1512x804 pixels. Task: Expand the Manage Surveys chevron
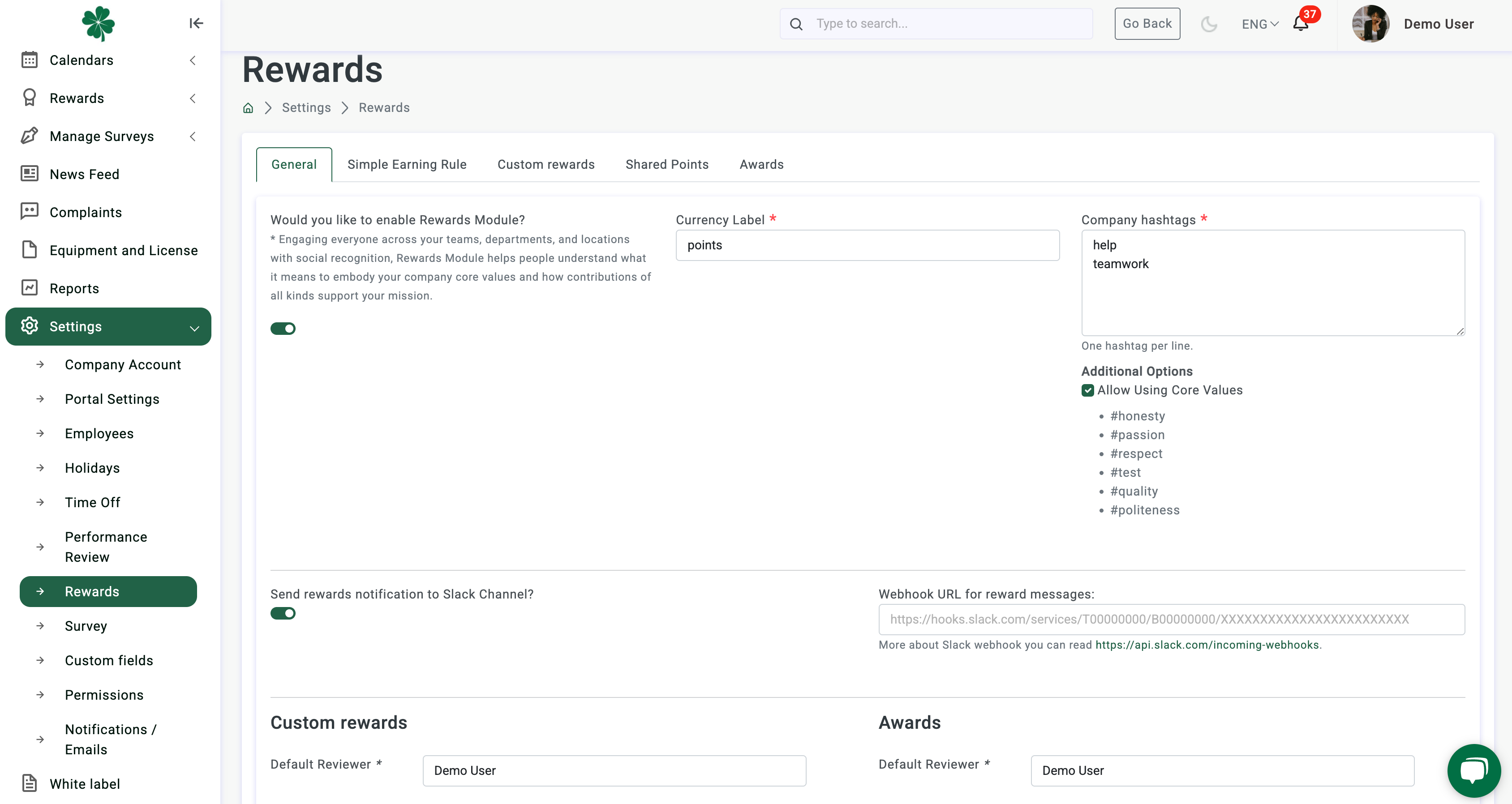coord(193,137)
